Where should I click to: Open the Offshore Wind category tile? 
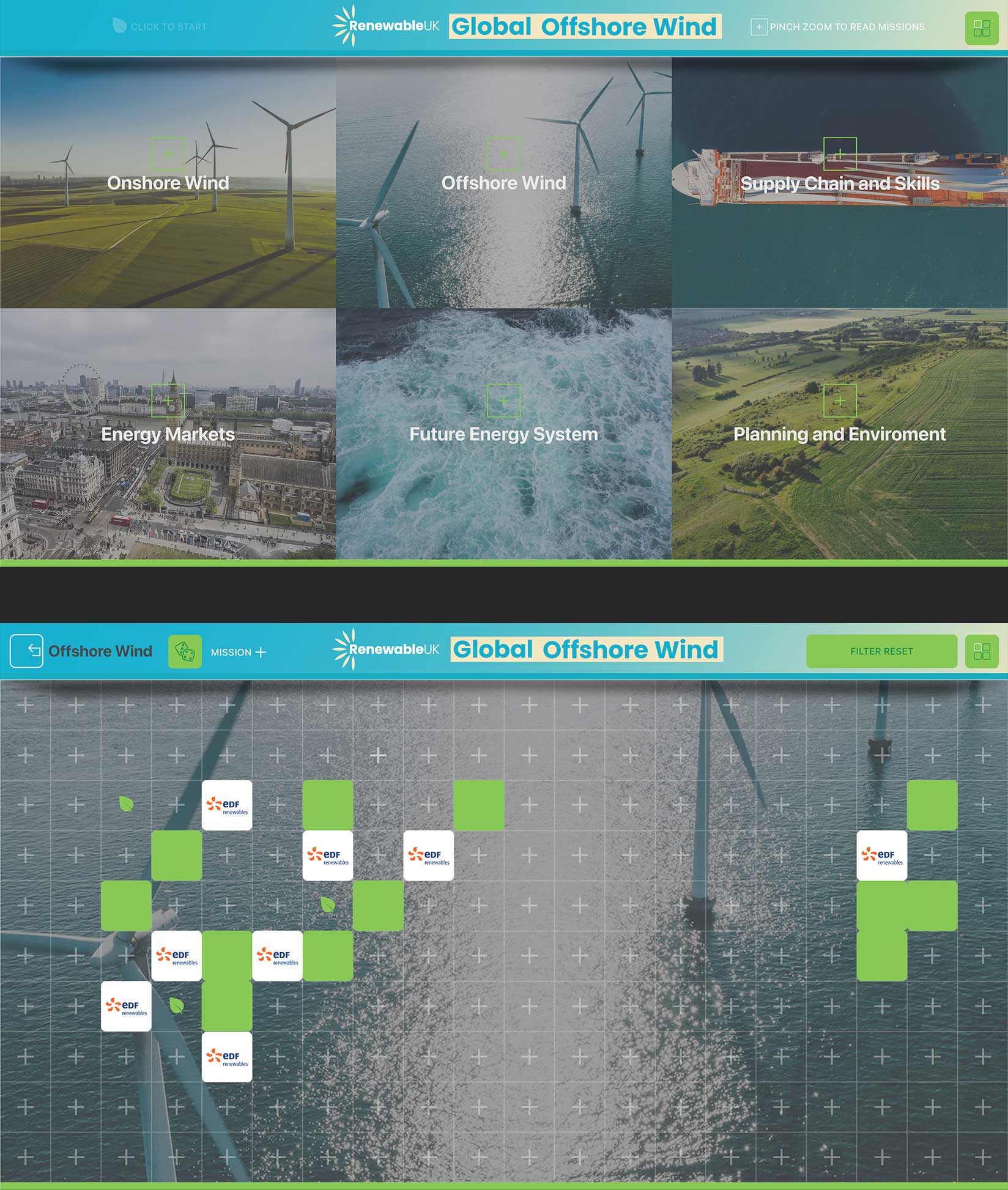point(503,183)
